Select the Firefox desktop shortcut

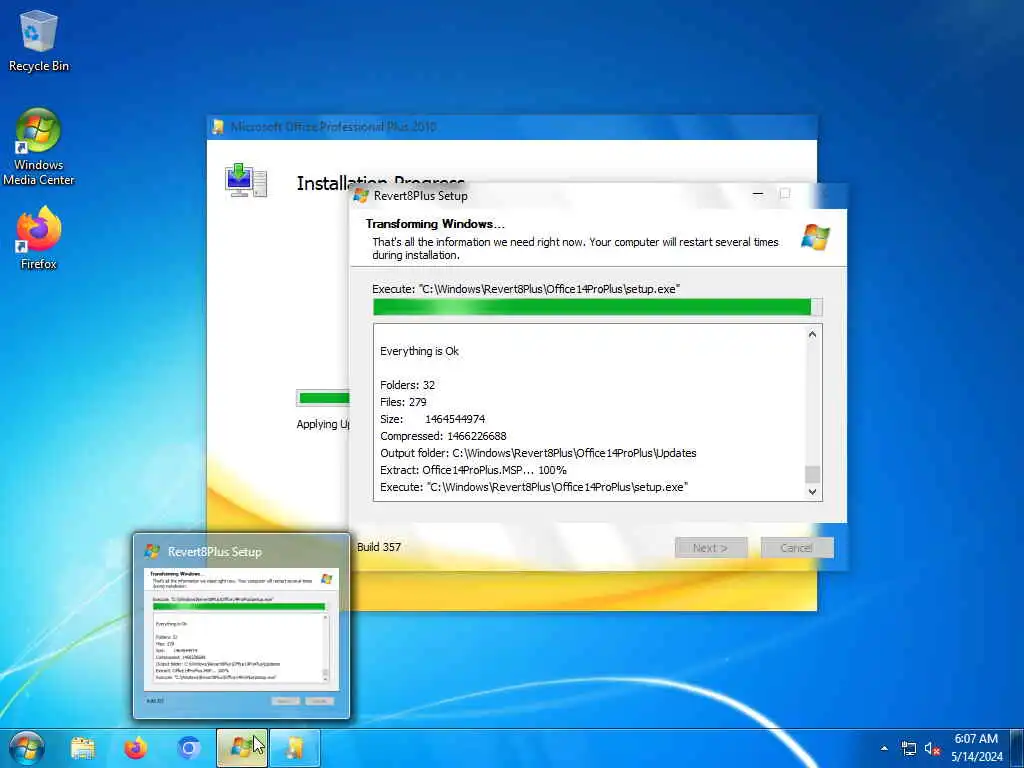tap(39, 238)
